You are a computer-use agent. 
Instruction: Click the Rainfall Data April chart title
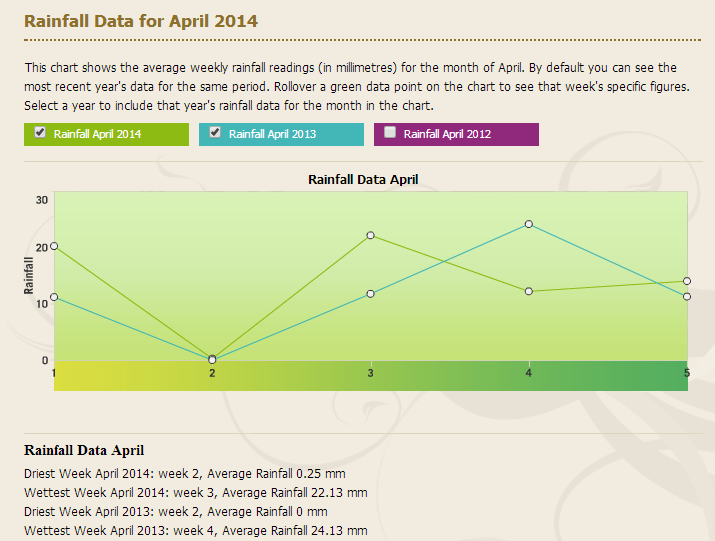363,179
